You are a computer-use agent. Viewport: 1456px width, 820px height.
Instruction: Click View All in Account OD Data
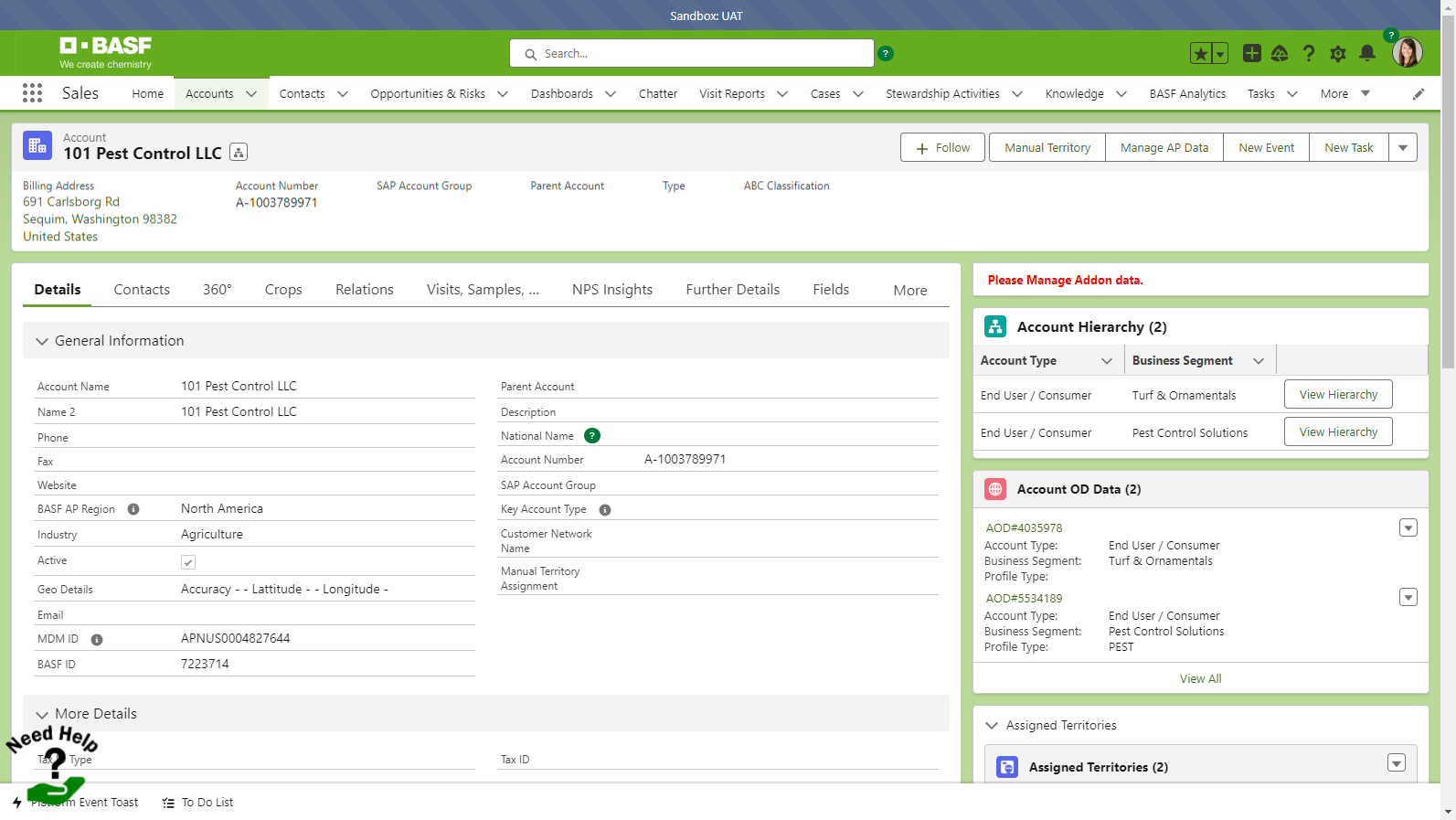tap(1200, 679)
